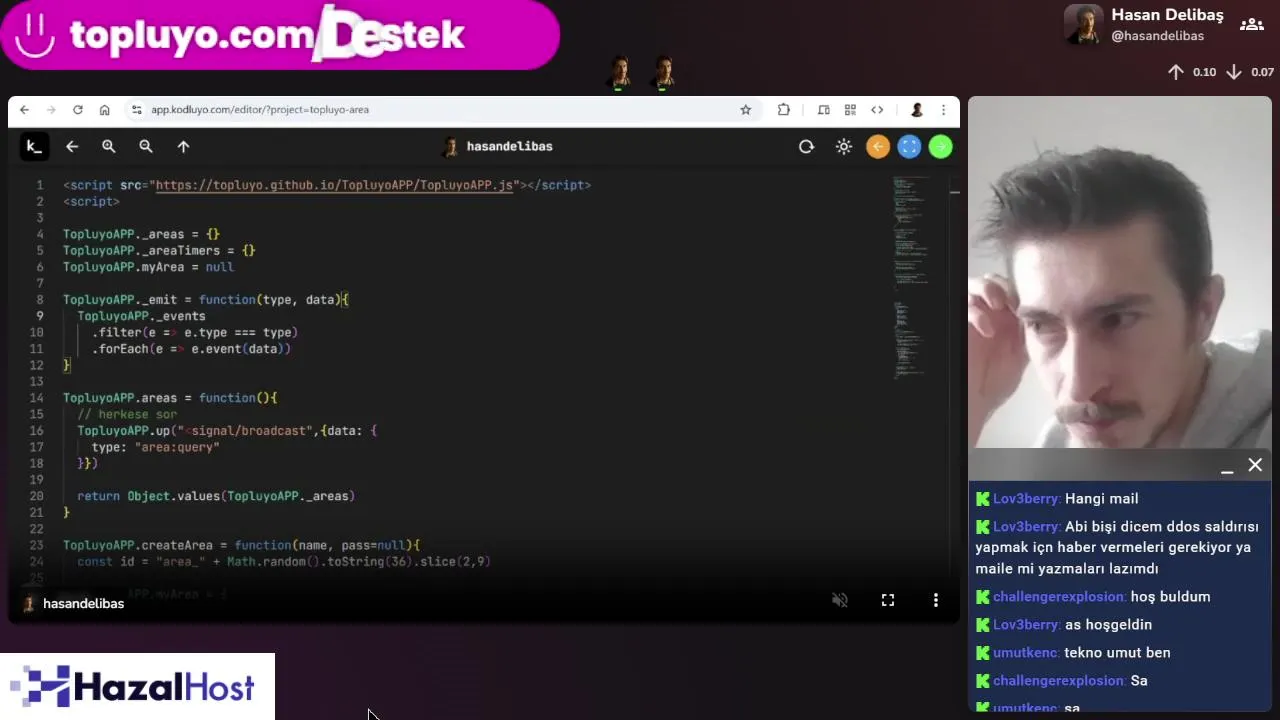Click 'type: "area:query"' on line 17
Viewport: 1280px width, 720px height.
click(155, 447)
